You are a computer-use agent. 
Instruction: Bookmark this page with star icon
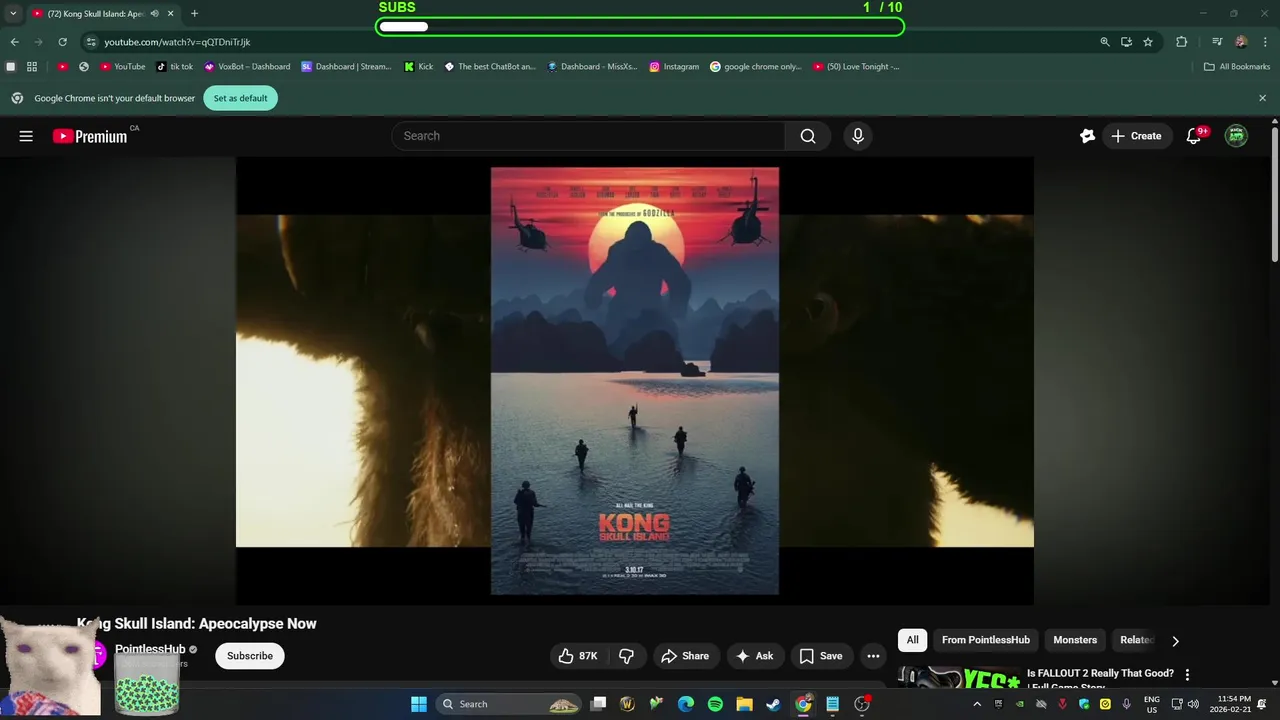[1148, 42]
